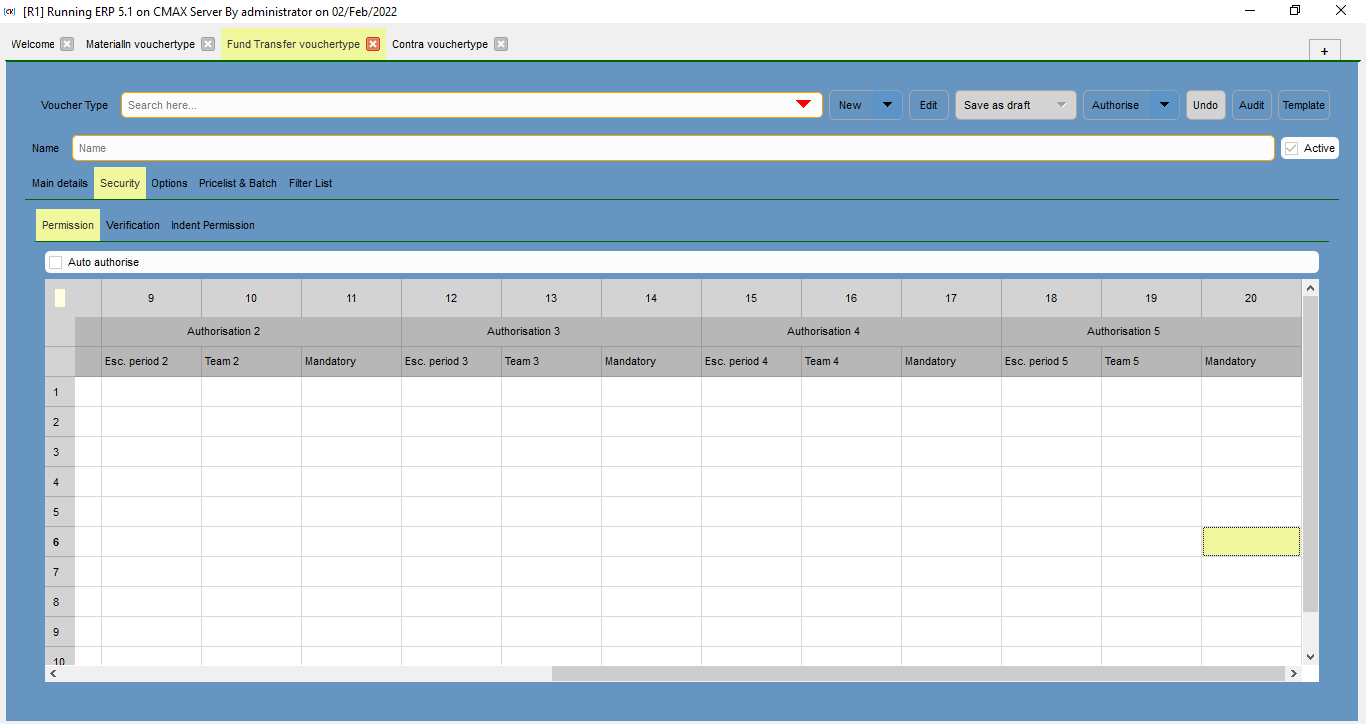1366x724 pixels.
Task: Expand the Authorise dropdown arrow
Action: pyautogui.click(x=1164, y=105)
